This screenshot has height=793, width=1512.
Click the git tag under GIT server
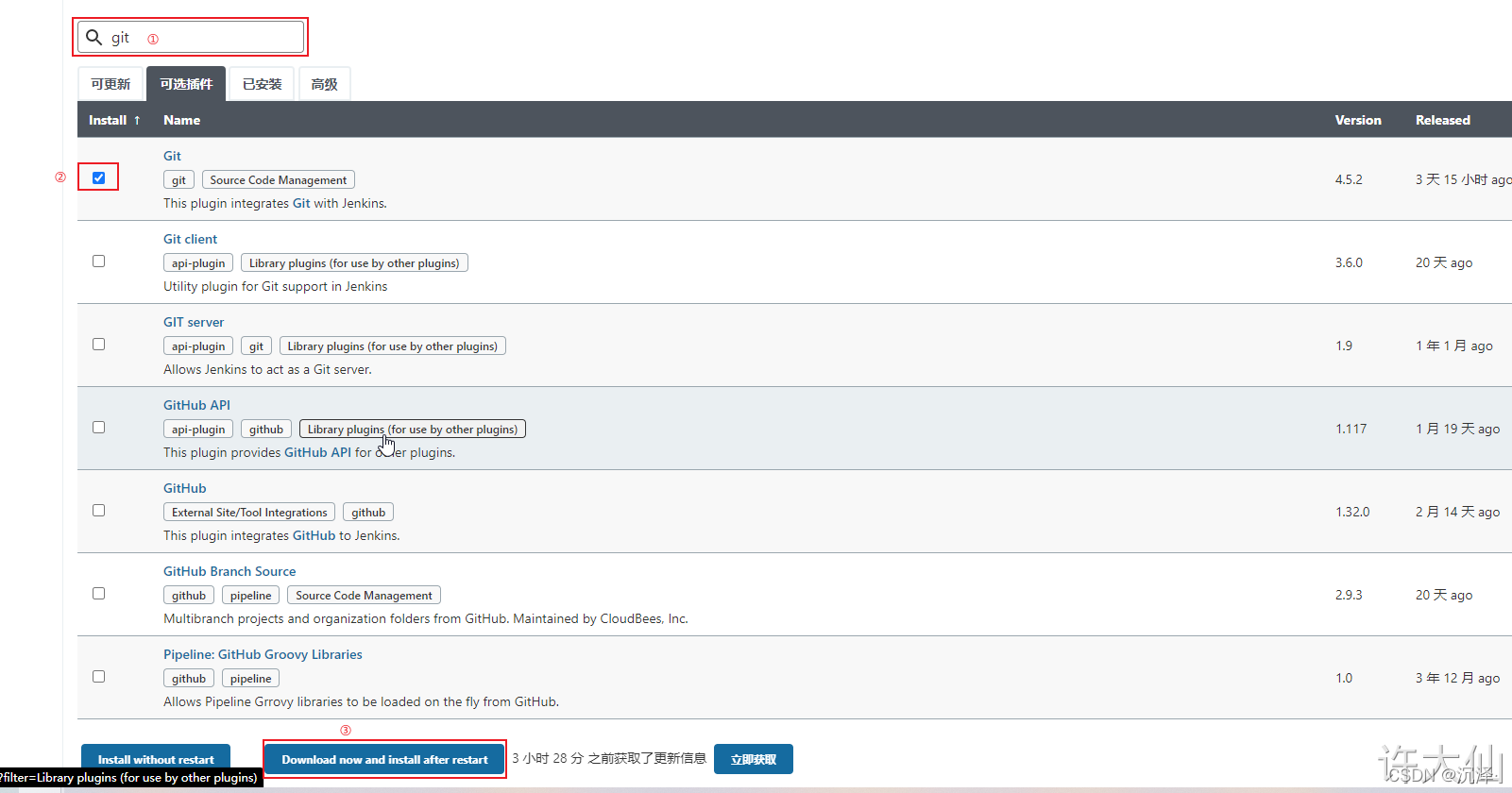[256, 346]
